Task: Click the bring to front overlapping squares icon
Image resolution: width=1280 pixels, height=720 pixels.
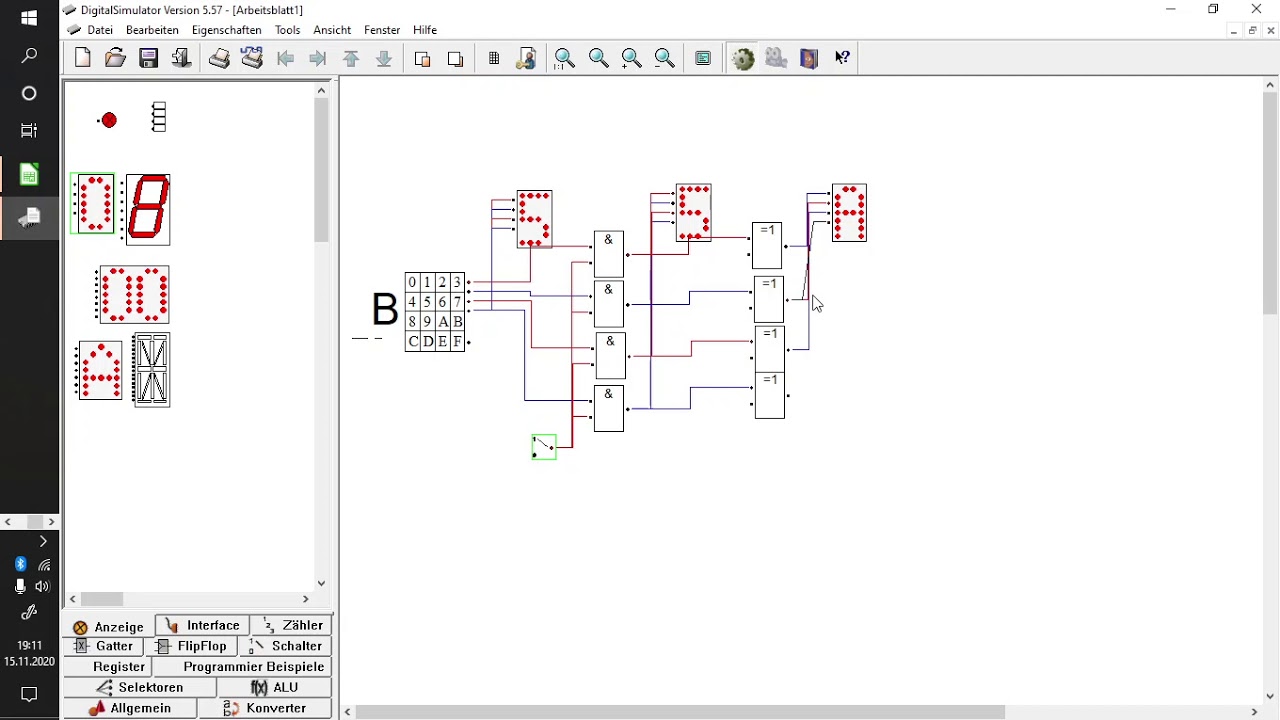Action: pos(423,58)
